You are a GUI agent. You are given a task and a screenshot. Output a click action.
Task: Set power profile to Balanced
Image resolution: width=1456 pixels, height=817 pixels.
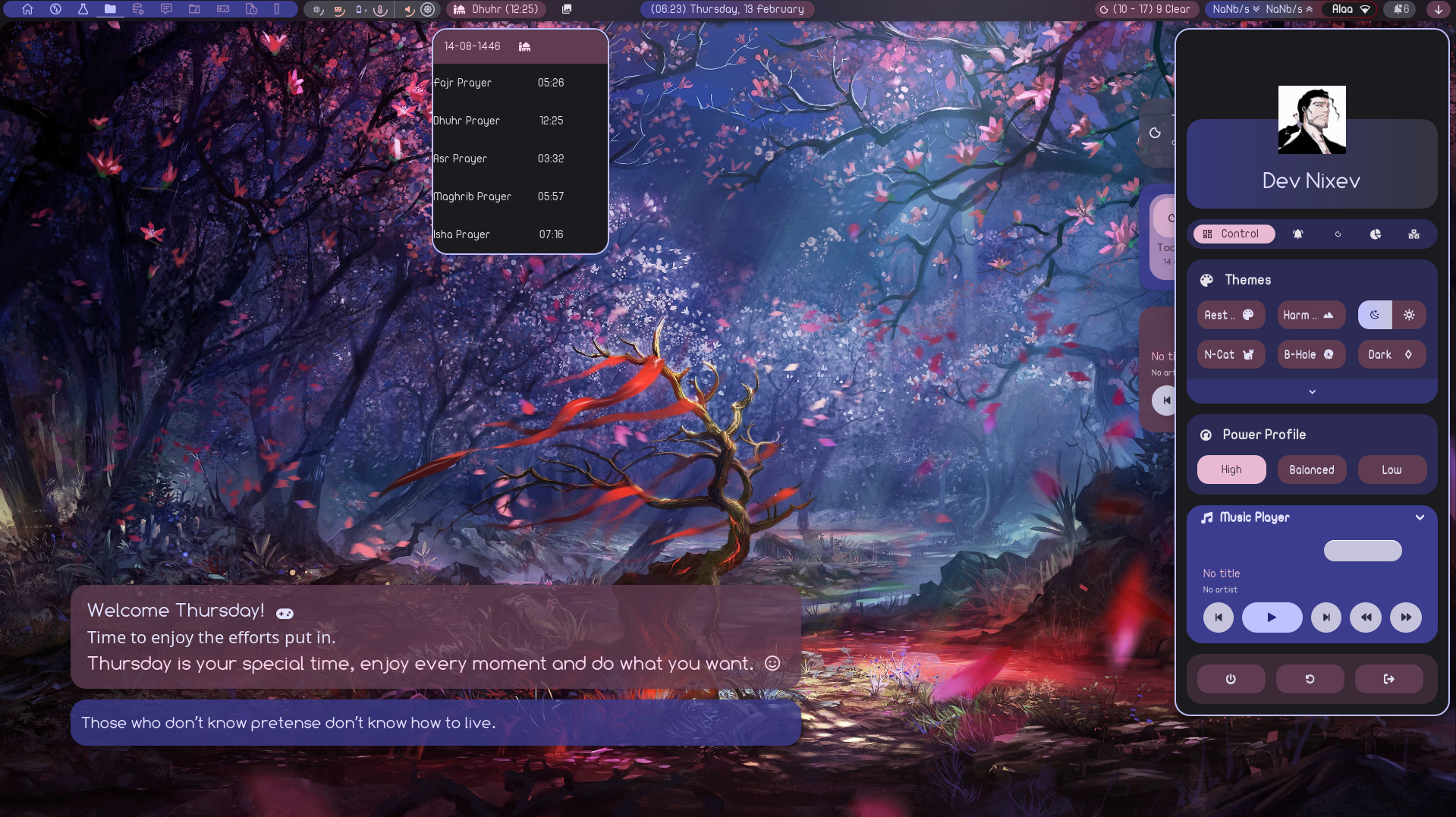tap(1312, 470)
